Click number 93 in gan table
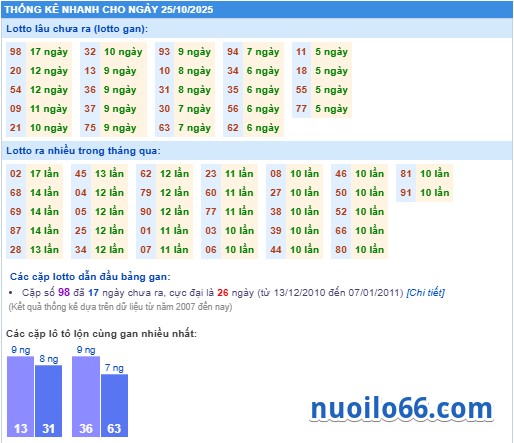This screenshot has width=514, height=443. coord(164,52)
